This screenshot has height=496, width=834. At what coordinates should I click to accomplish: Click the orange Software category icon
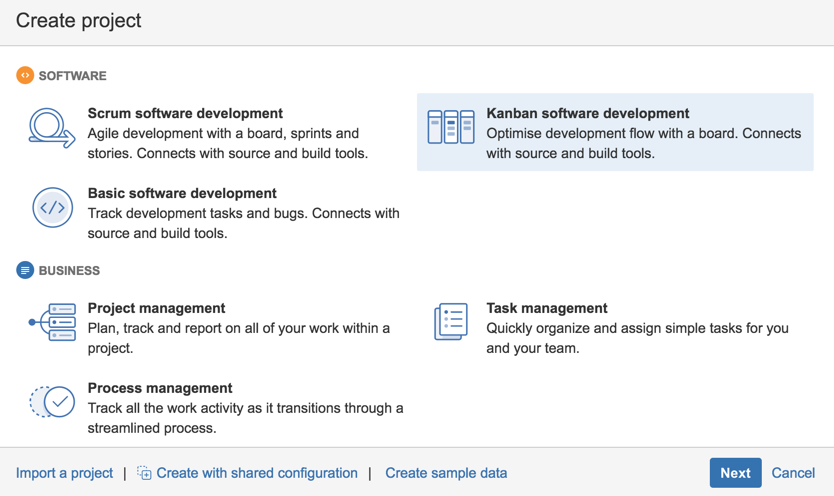pyautogui.click(x=25, y=76)
